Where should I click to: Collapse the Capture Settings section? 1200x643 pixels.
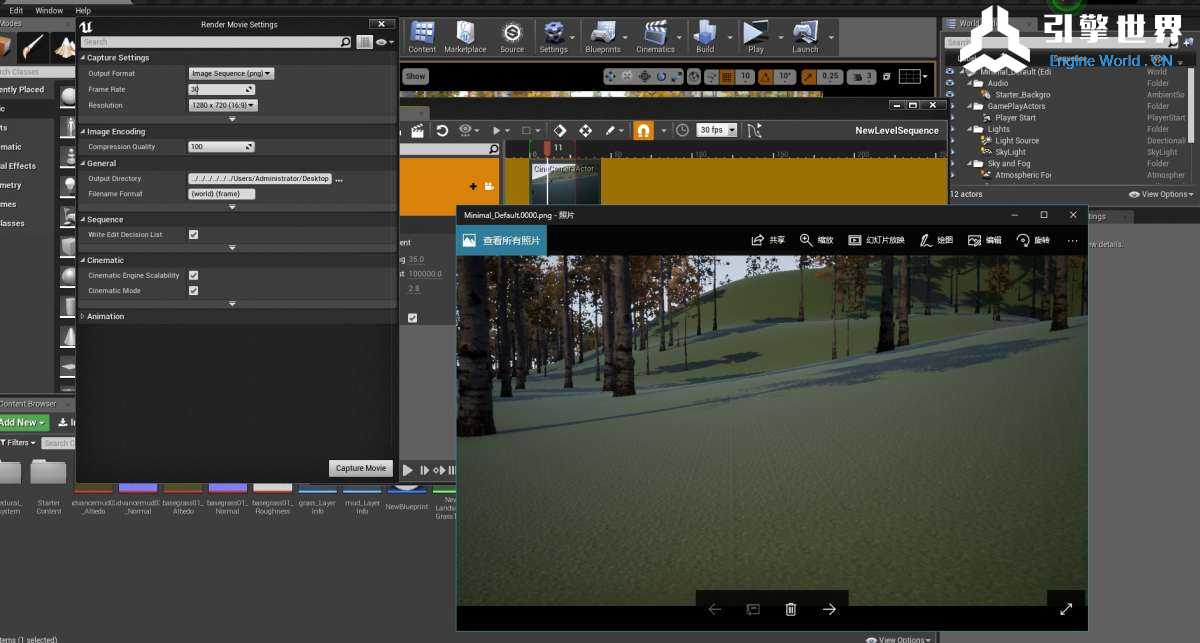tap(83, 58)
